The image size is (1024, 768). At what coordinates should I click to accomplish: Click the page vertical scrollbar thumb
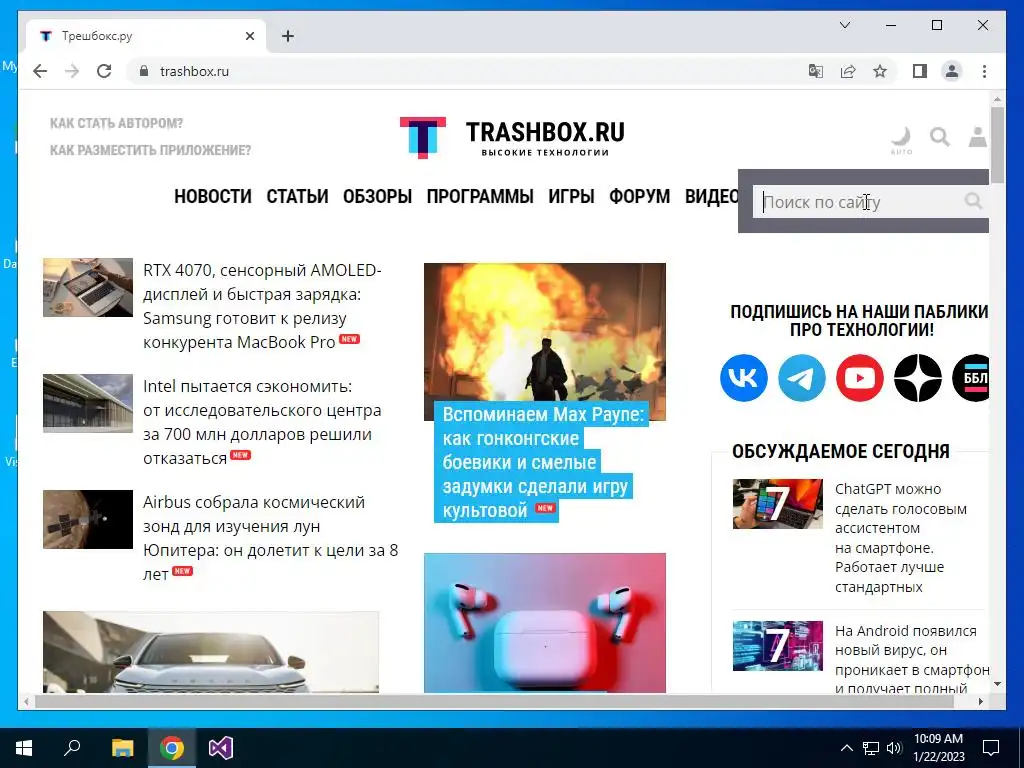point(997,145)
